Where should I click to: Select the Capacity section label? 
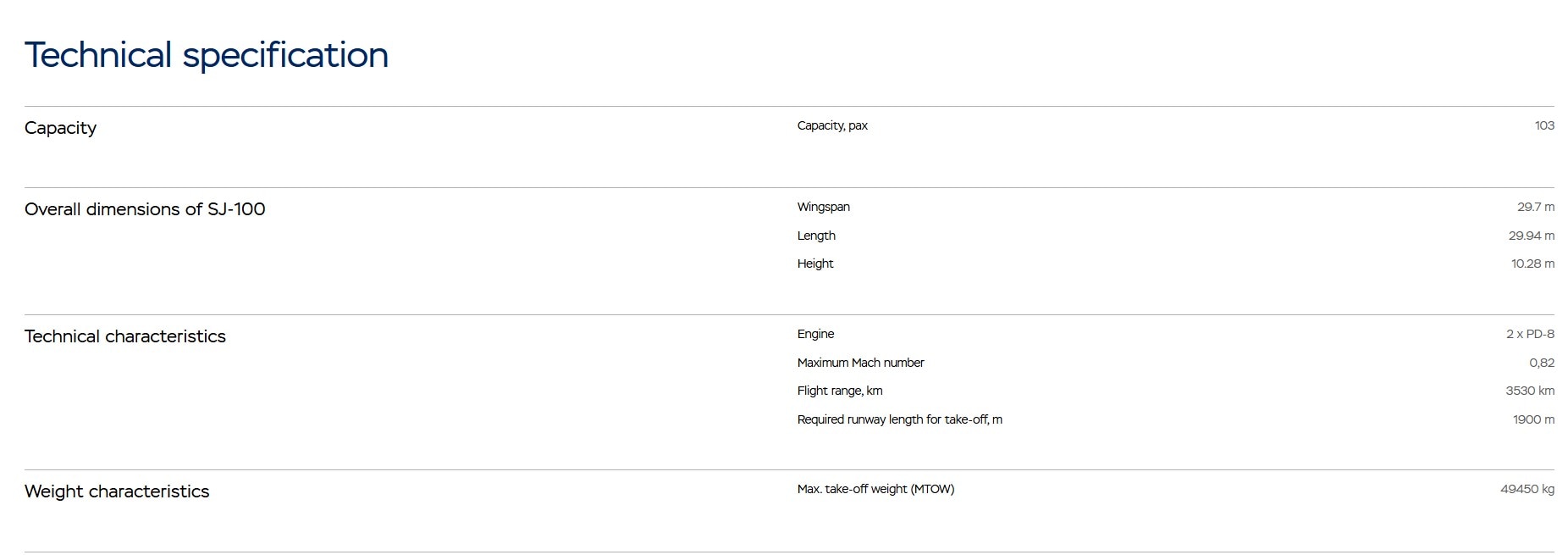[60, 128]
